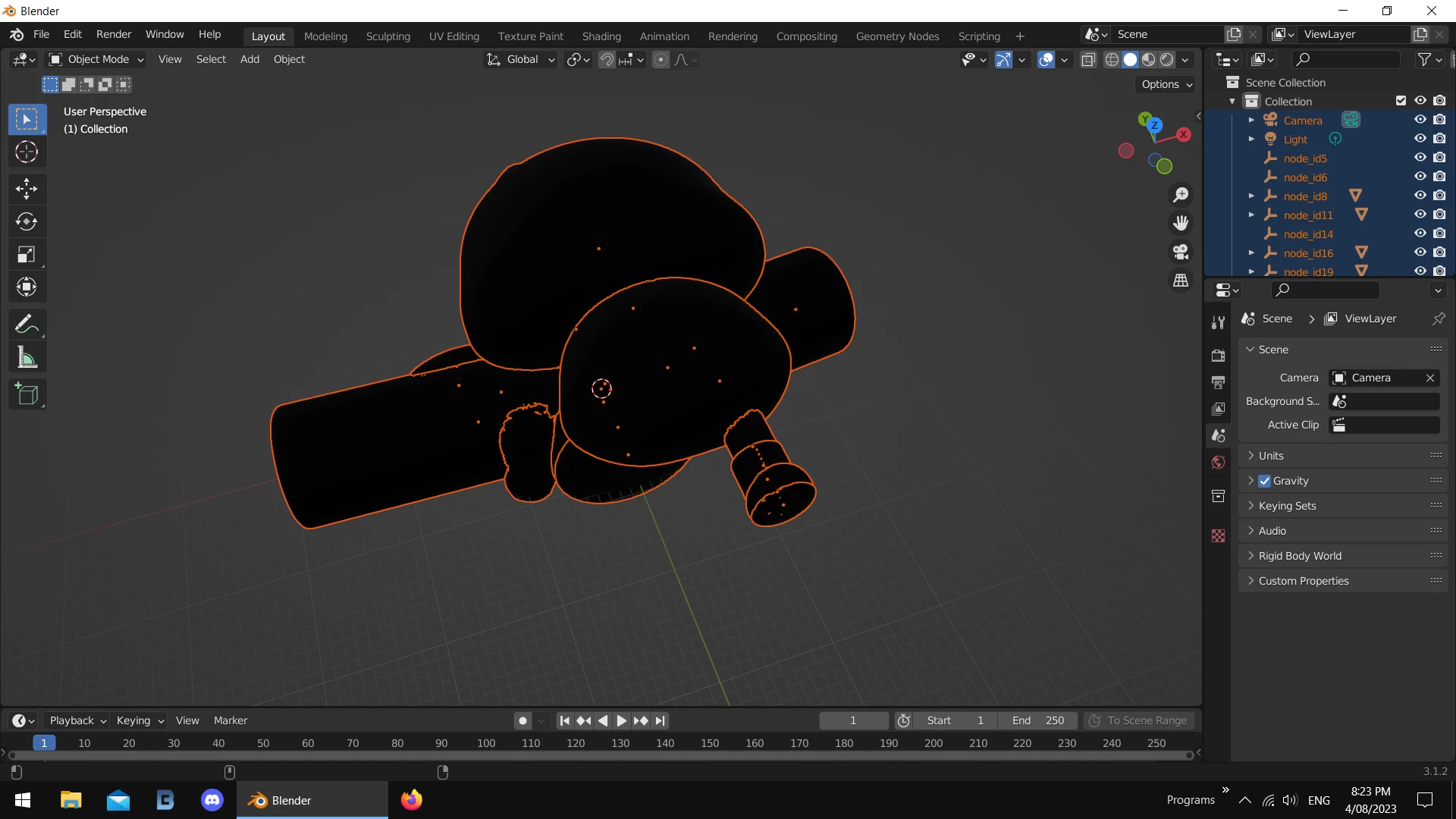The image size is (1456, 819).
Task: Disable node_id5 visibility in the outliner
Action: pos(1420,158)
